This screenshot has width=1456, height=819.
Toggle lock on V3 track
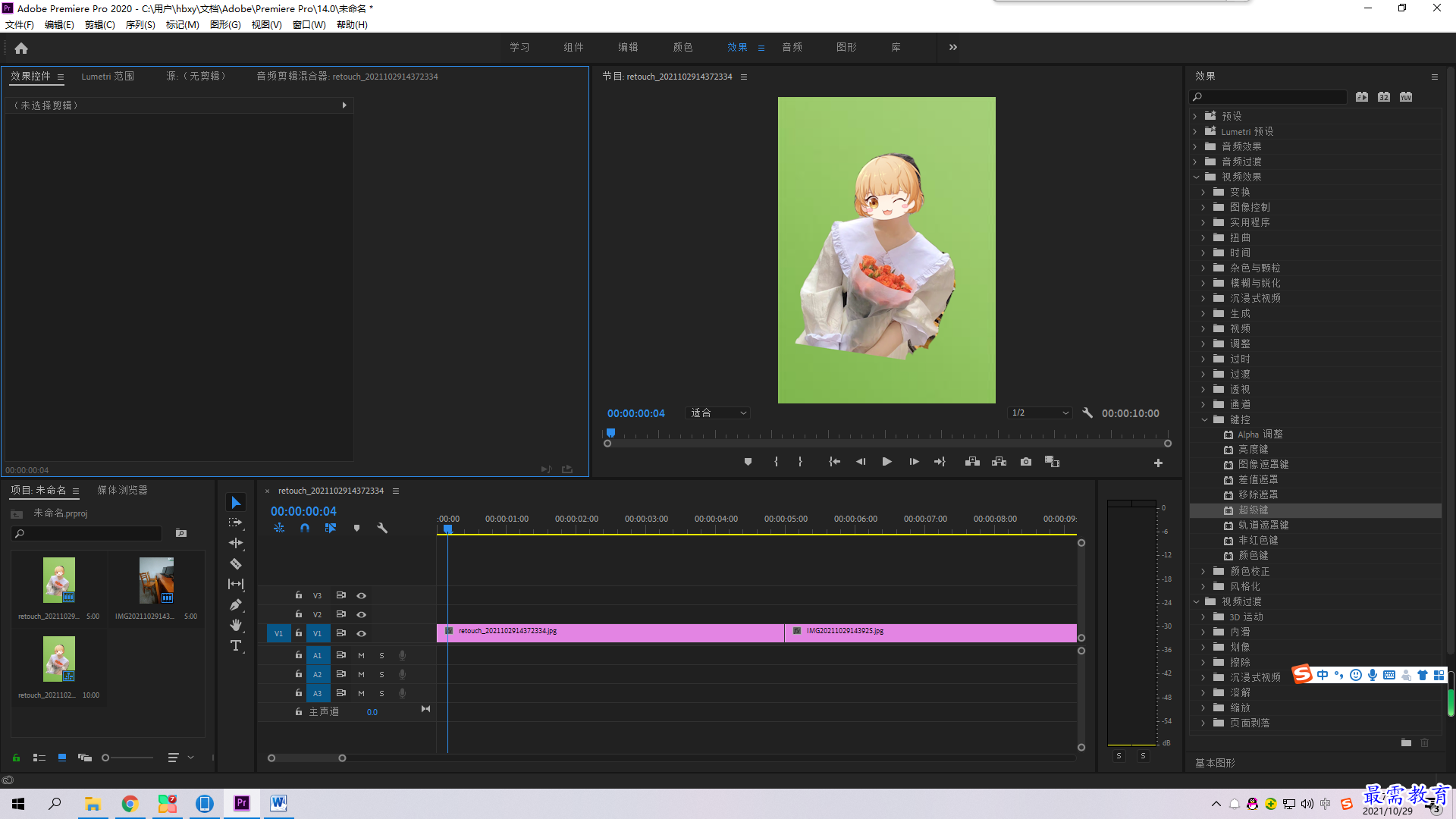pos(299,595)
